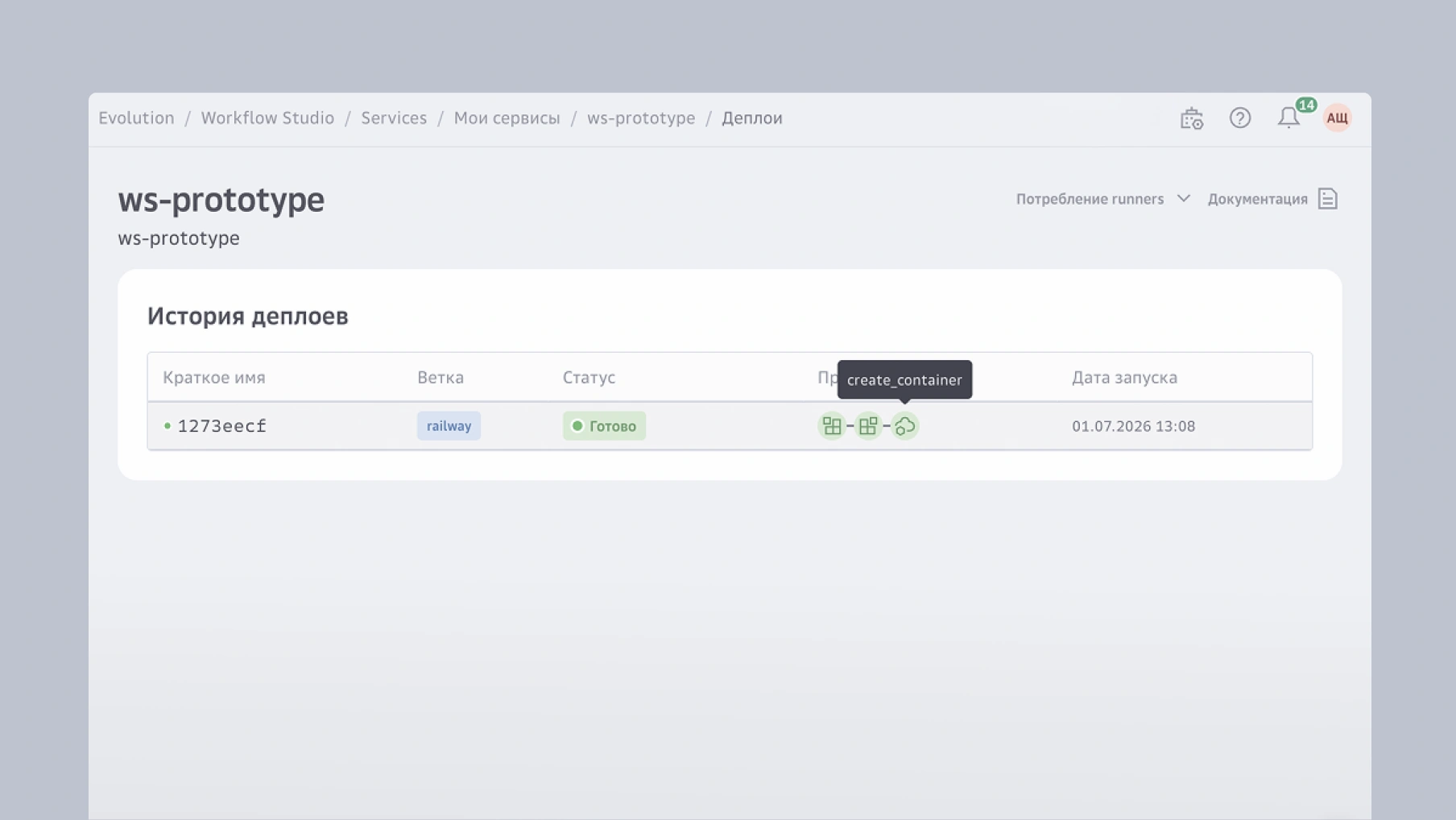The image size is (1456, 820).
Task: Open the help question mark icon
Action: point(1240,118)
